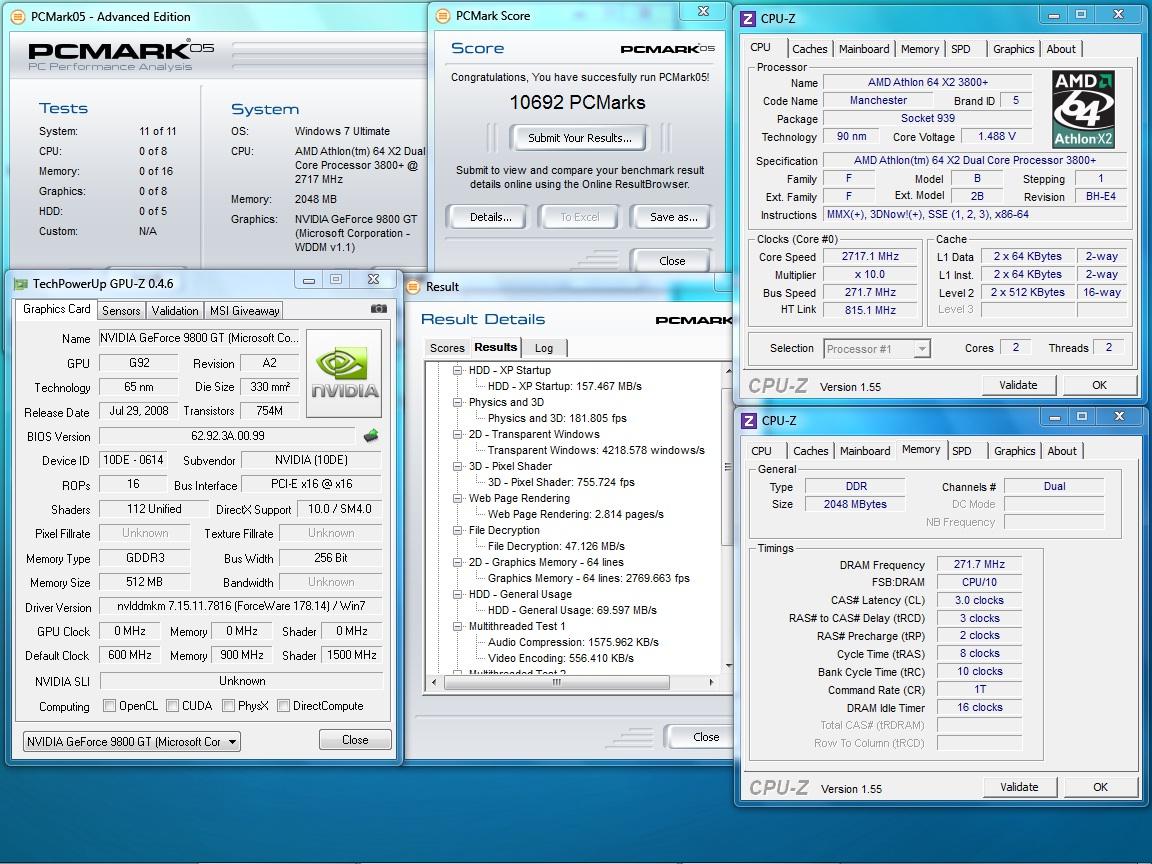Screen dimensions: 1152x864
Task: Click the Driver Version field in GPU-Z
Action: (241, 607)
